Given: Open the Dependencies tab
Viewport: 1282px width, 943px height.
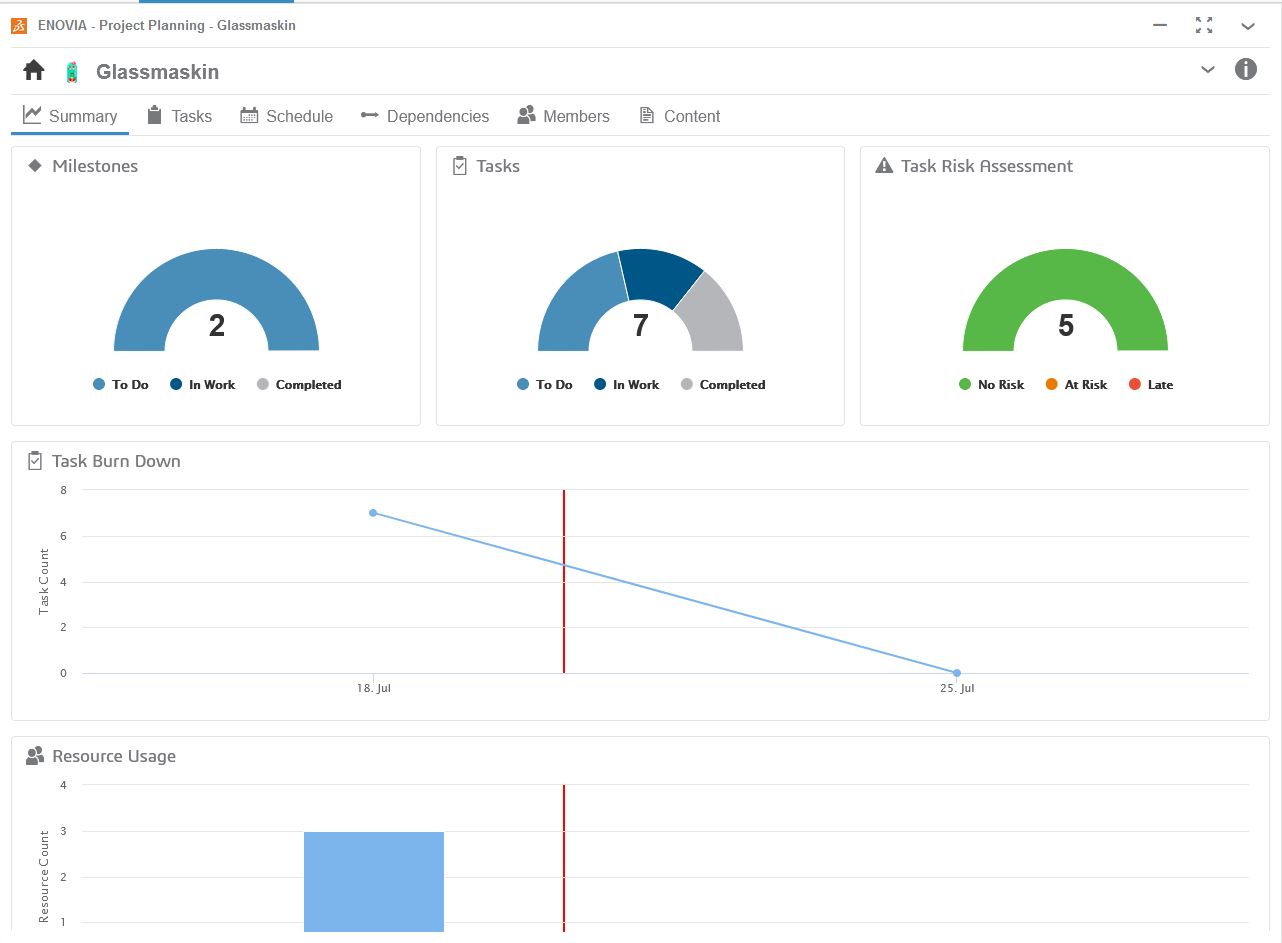Looking at the screenshot, I should tap(425, 116).
